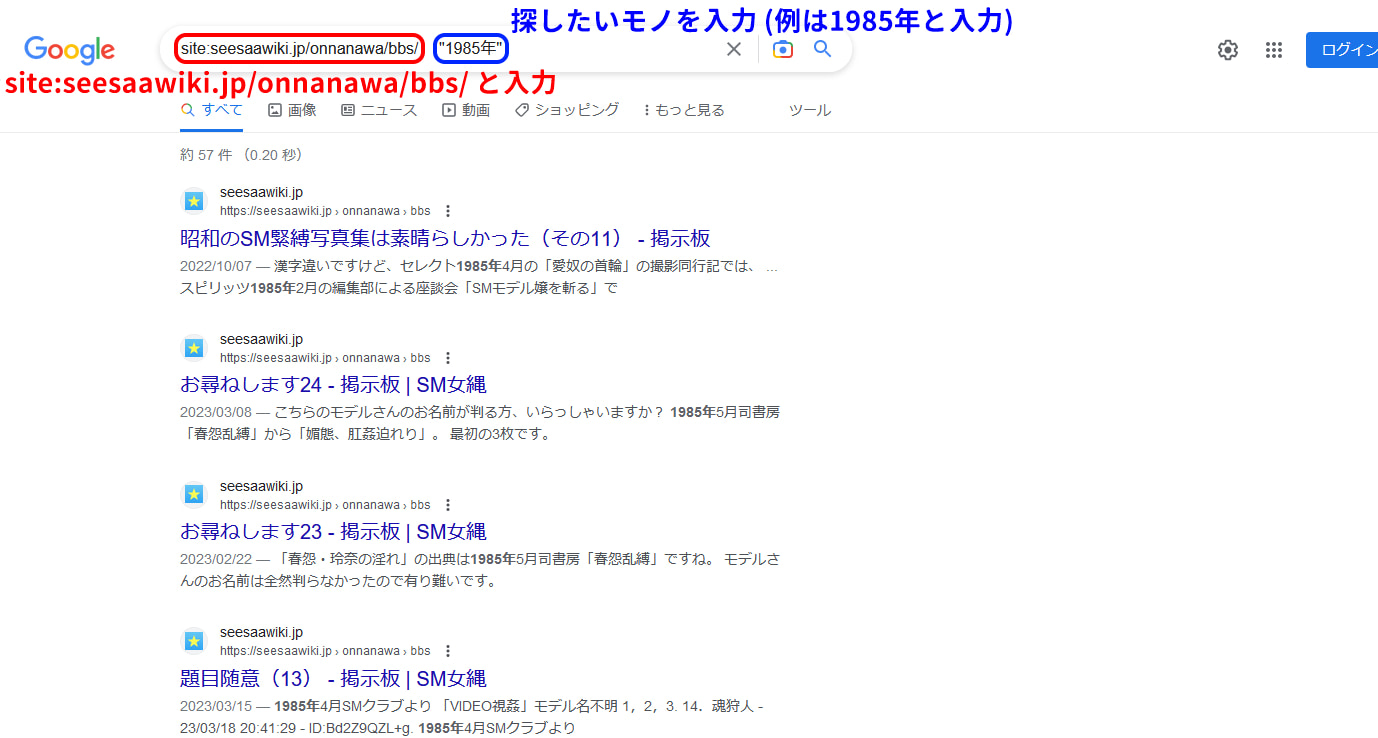Open the Google apps grid icon
This screenshot has width=1378, height=738.
click(x=1274, y=50)
